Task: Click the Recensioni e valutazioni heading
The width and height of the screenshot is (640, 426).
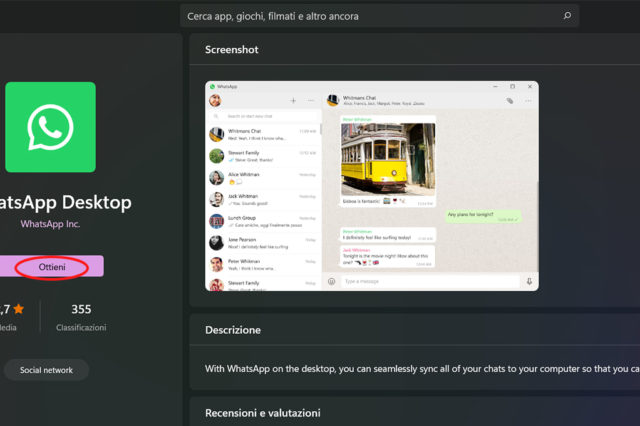Action: (262, 413)
